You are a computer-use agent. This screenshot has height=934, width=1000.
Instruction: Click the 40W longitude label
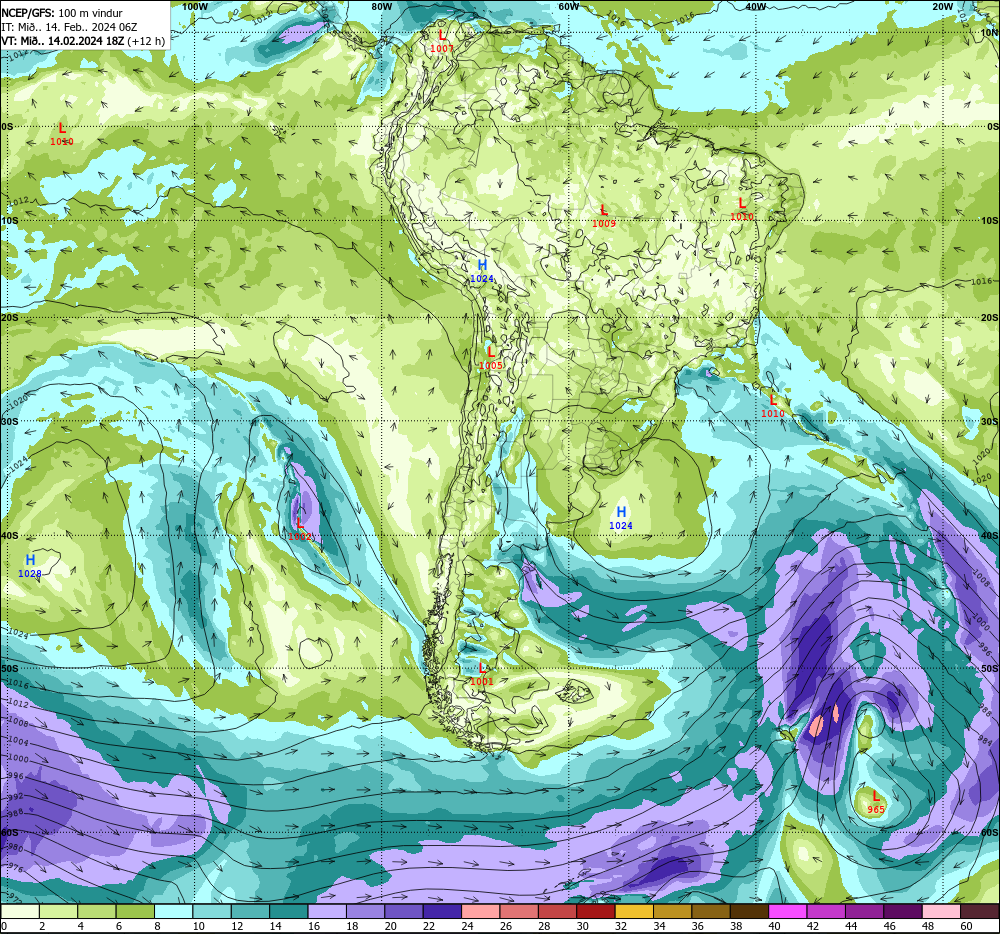click(x=755, y=6)
